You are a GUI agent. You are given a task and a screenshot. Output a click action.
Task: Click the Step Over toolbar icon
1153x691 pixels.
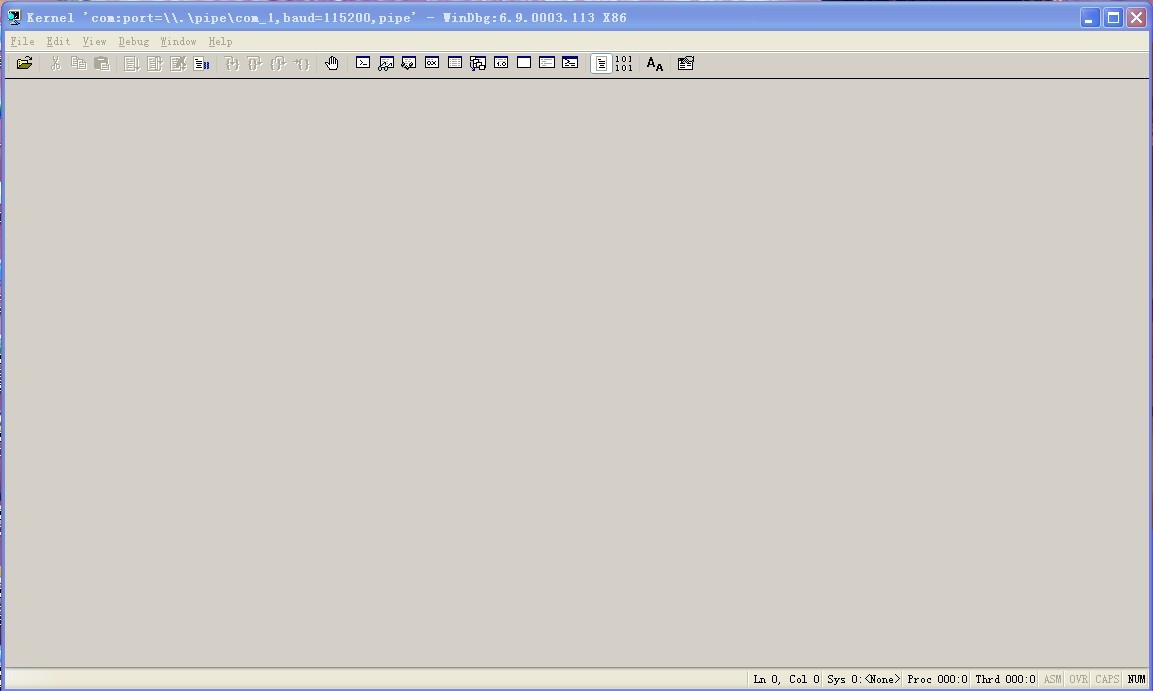(255, 63)
